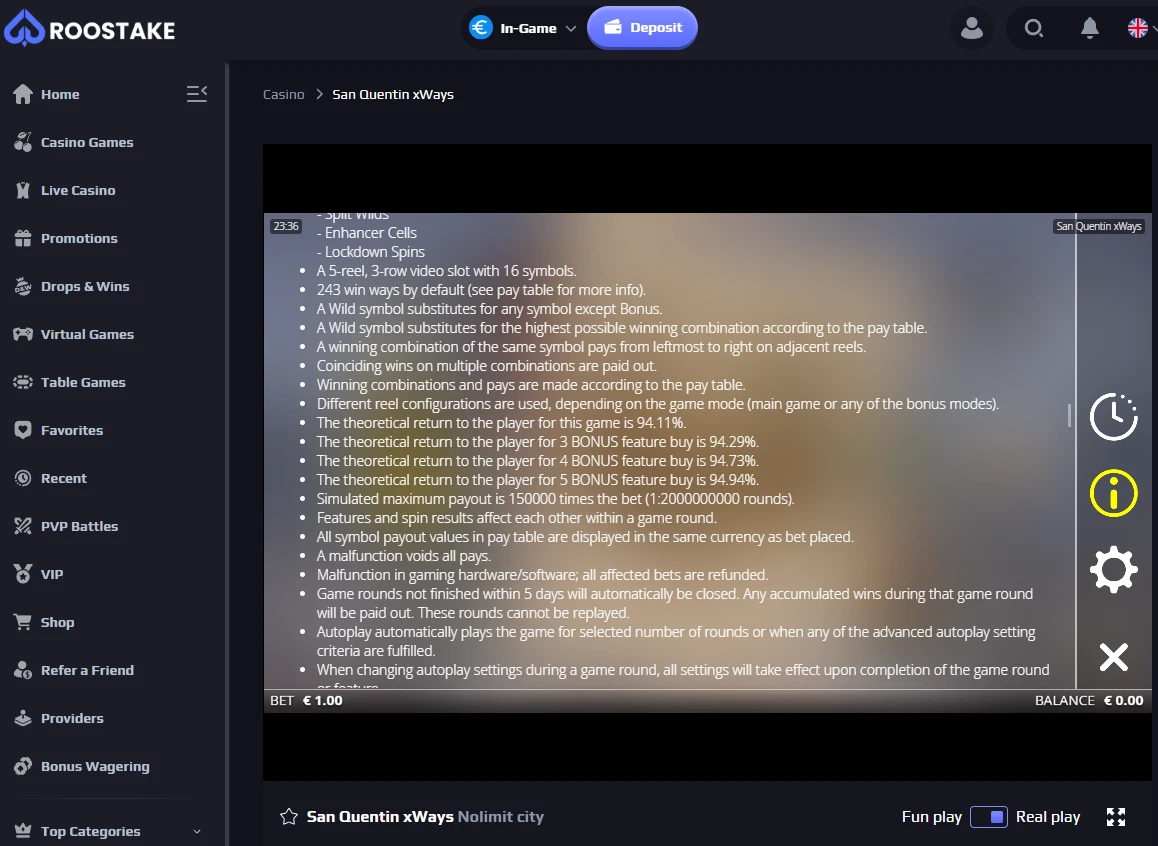The width and height of the screenshot is (1158, 846).
Task: Click the Favorites heart icon
Action: [23, 430]
